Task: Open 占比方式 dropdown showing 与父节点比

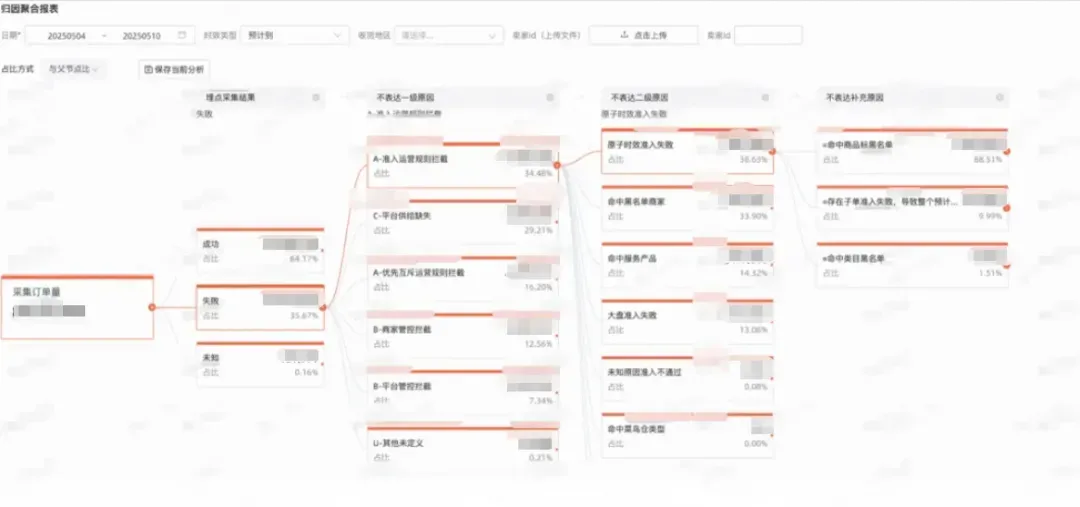Action: pos(73,70)
